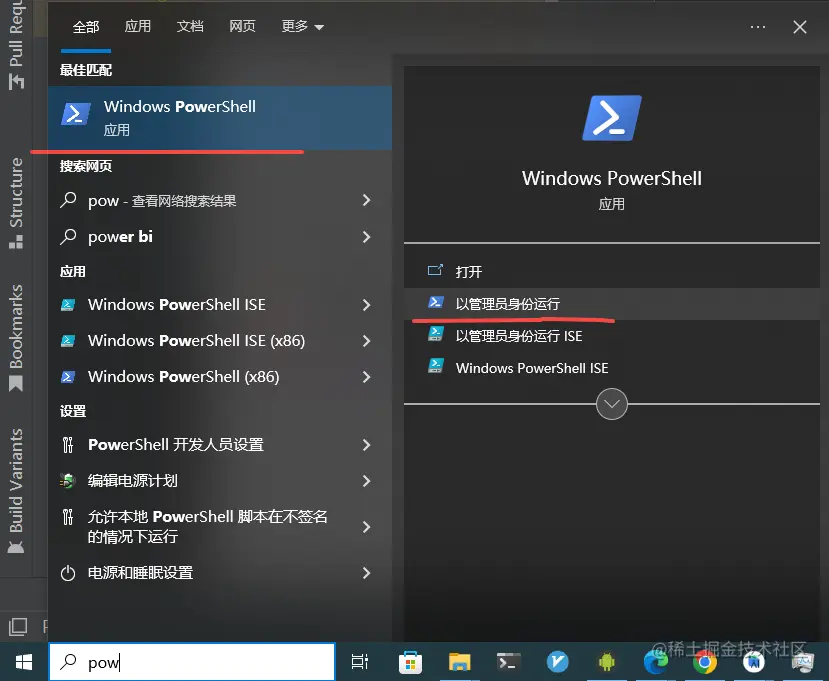The height and width of the screenshot is (681, 829).
Task: Click Windows PowerShell ISE app icon
Action: click(68, 305)
